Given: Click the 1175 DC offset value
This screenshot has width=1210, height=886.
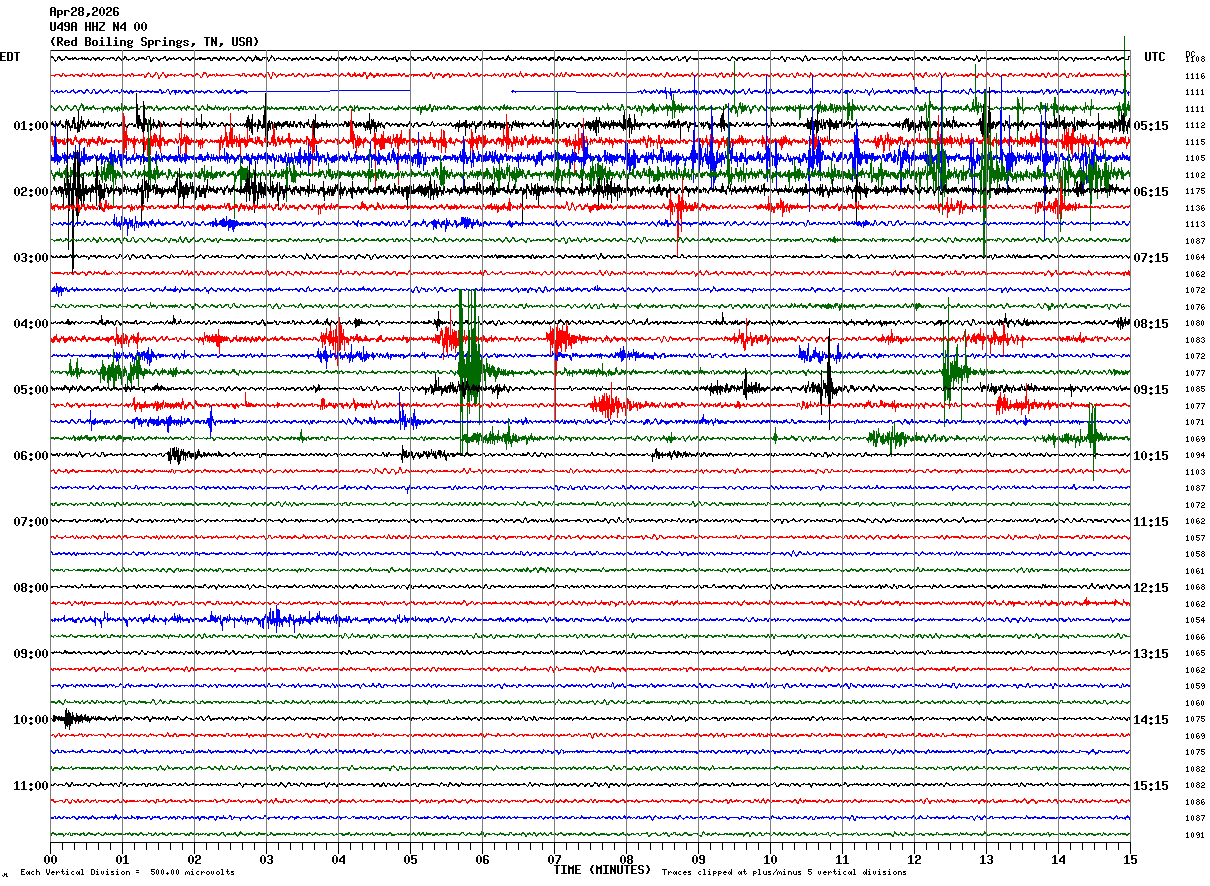Looking at the screenshot, I should click(x=1195, y=192).
